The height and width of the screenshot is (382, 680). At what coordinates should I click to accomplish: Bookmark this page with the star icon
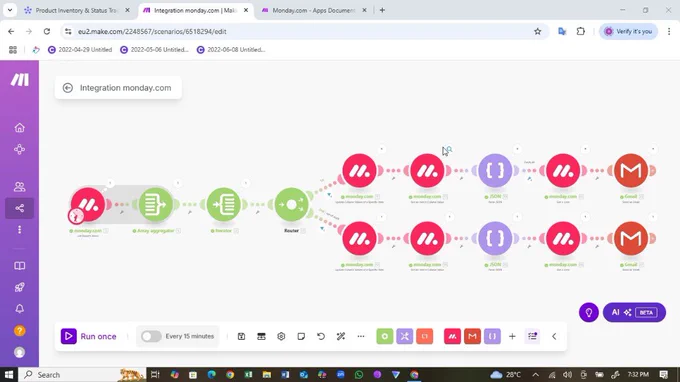click(537, 31)
